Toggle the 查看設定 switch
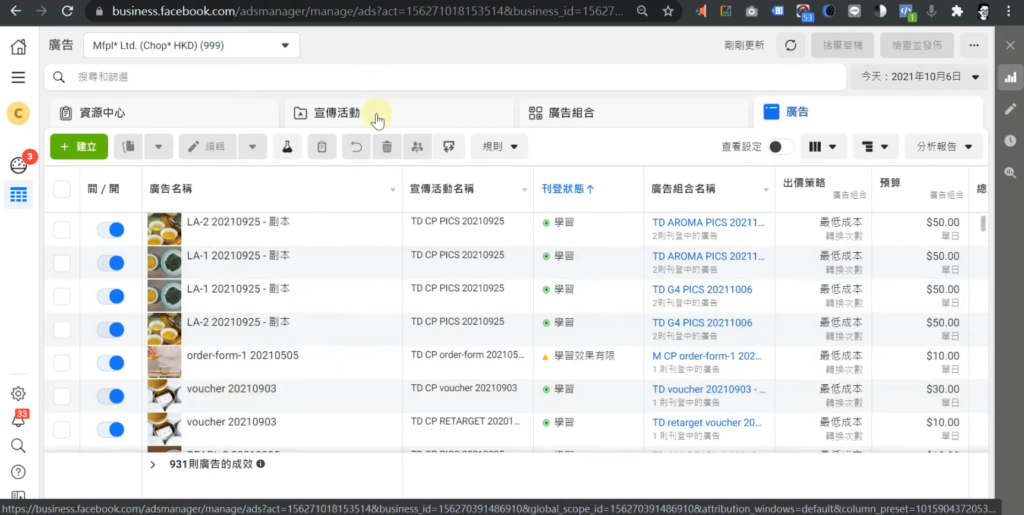This screenshot has width=1024, height=515. coord(781,147)
